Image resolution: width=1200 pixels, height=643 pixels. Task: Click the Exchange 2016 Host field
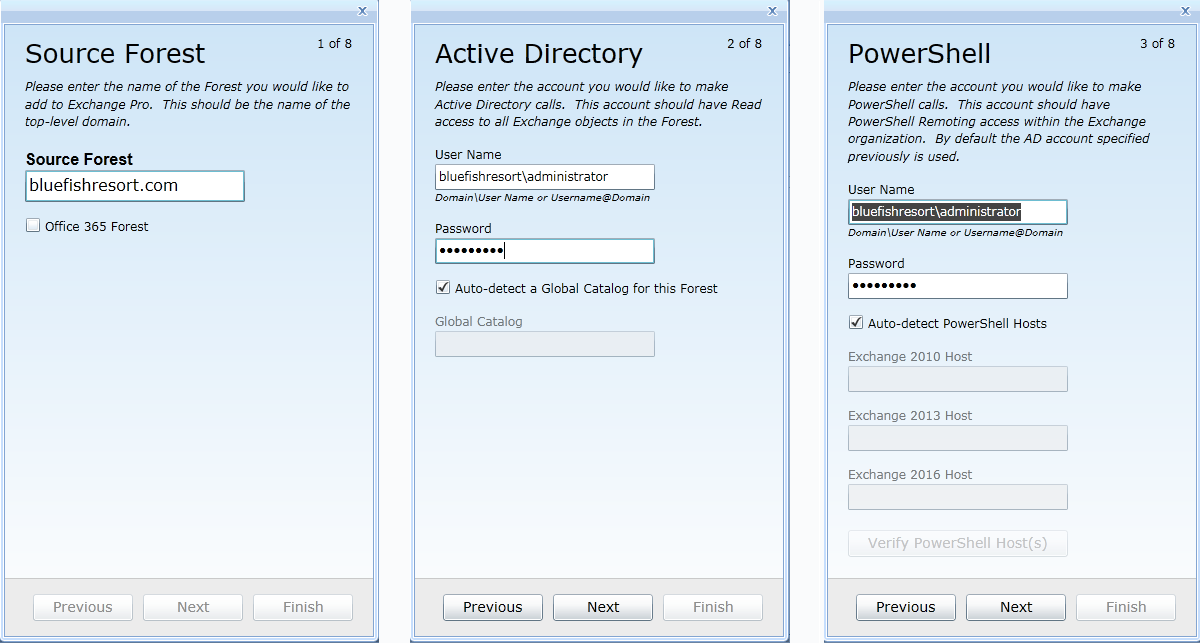(x=958, y=497)
